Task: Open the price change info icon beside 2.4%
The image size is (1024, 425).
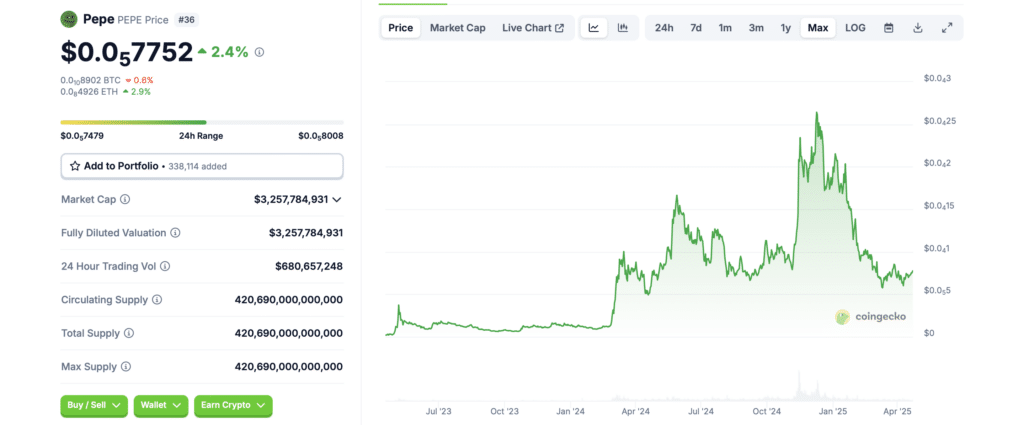Action: coord(259,52)
